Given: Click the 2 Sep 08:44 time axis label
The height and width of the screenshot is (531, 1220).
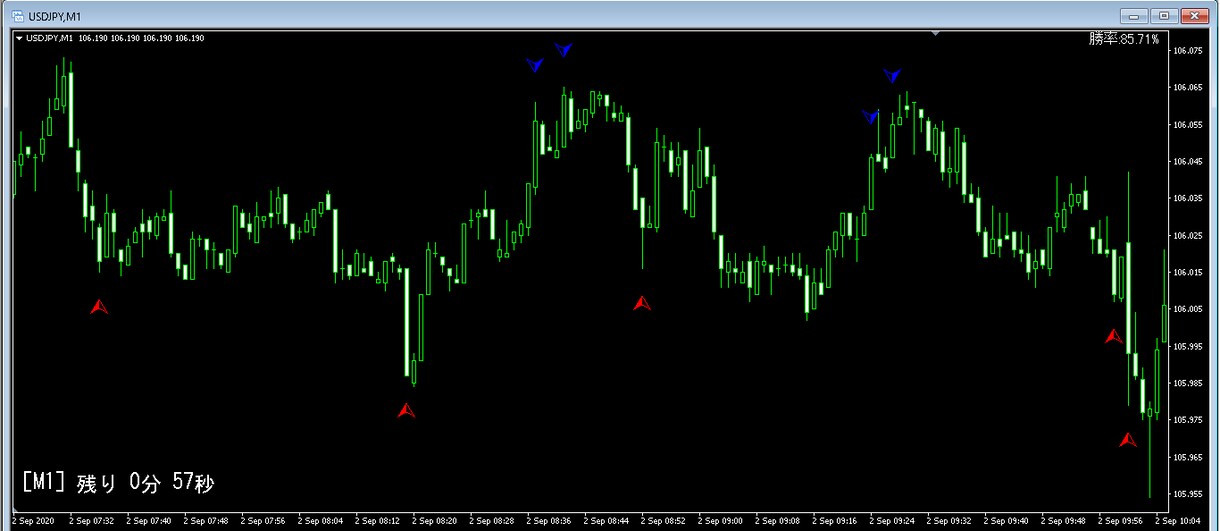Looking at the screenshot, I should [607, 521].
